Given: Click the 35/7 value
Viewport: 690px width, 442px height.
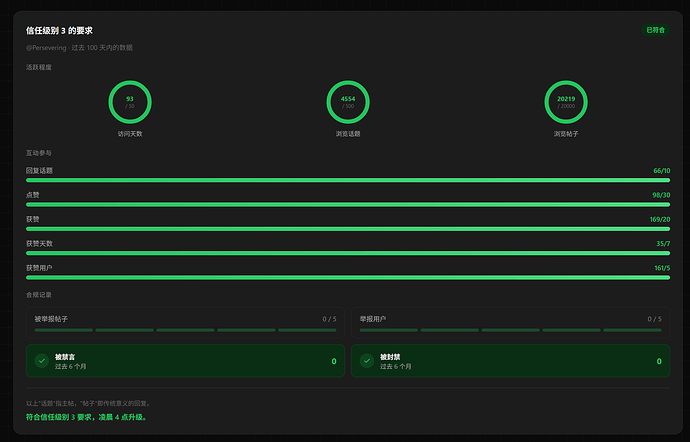Looking at the screenshot, I should pos(663,243).
